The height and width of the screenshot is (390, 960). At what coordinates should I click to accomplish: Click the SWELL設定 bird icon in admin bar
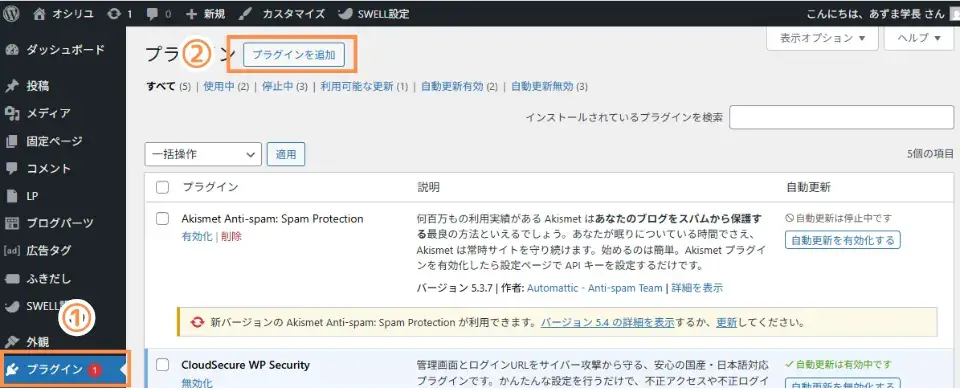(x=345, y=13)
